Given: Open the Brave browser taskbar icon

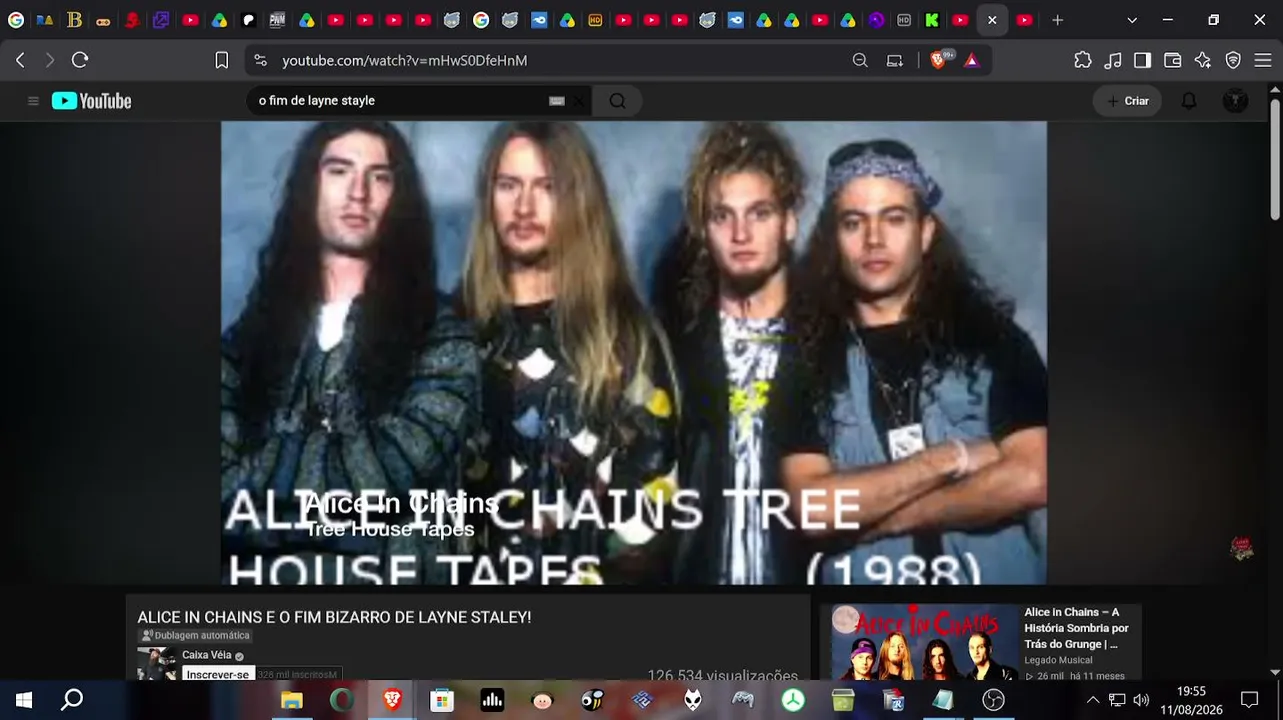Looking at the screenshot, I should click(x=392, y=700).
